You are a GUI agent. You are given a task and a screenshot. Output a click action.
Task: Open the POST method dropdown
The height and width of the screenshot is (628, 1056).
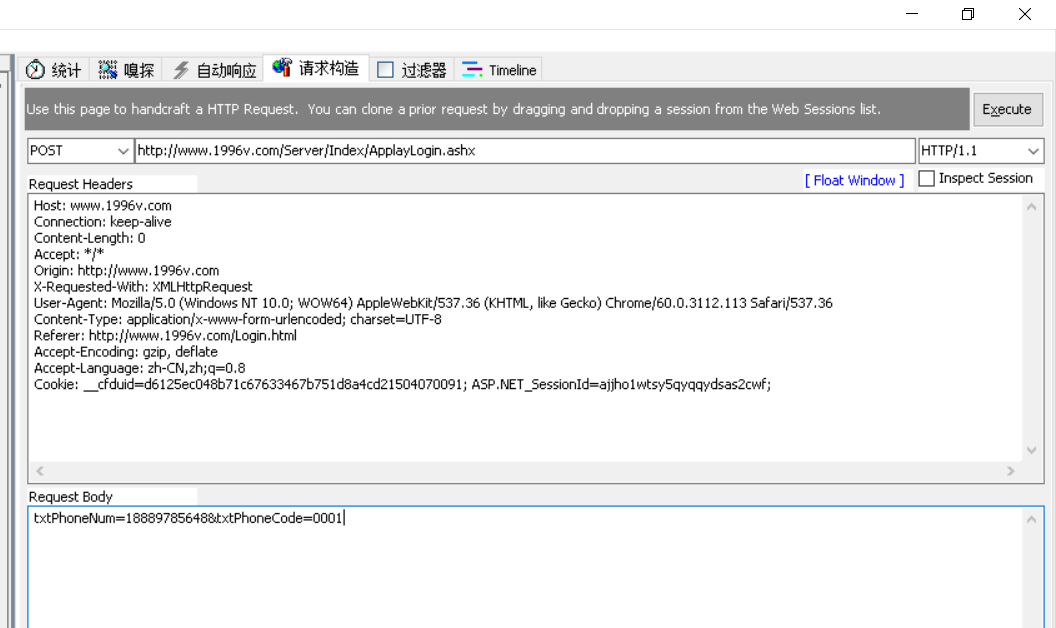(123, 151)
